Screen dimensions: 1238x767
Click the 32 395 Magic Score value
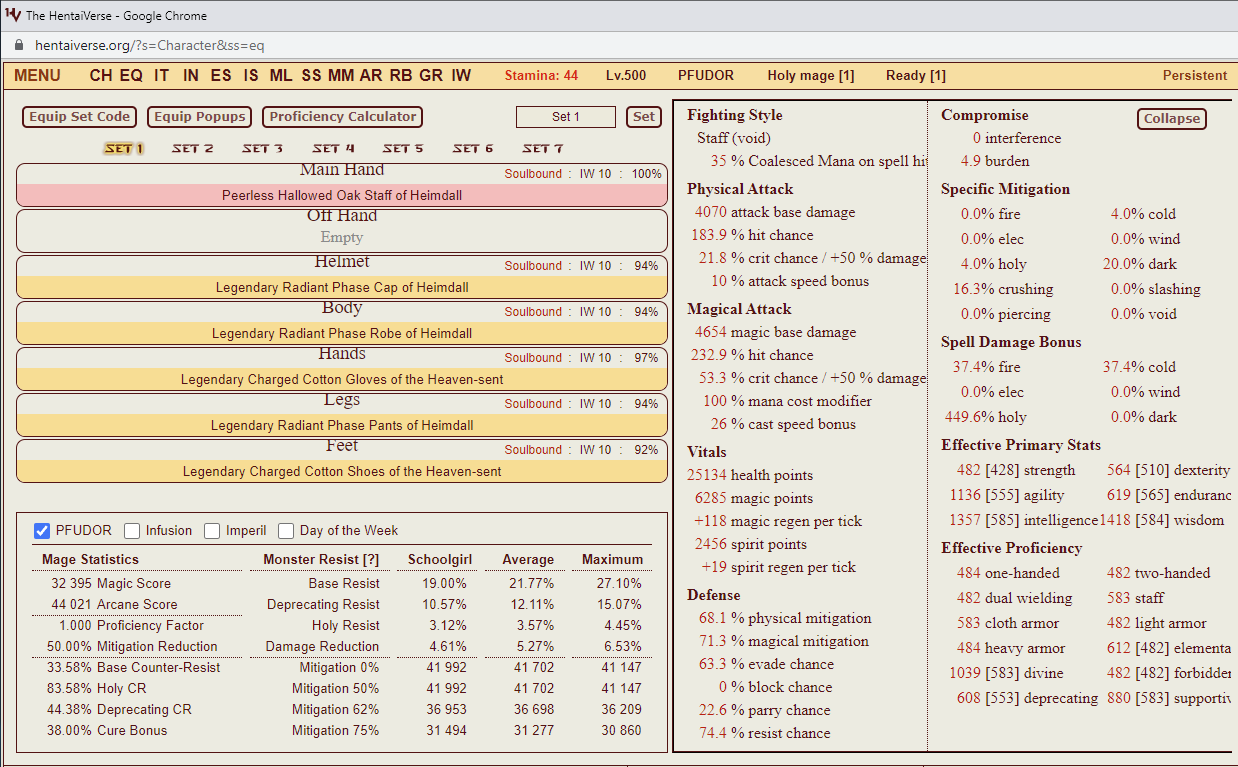111,584
